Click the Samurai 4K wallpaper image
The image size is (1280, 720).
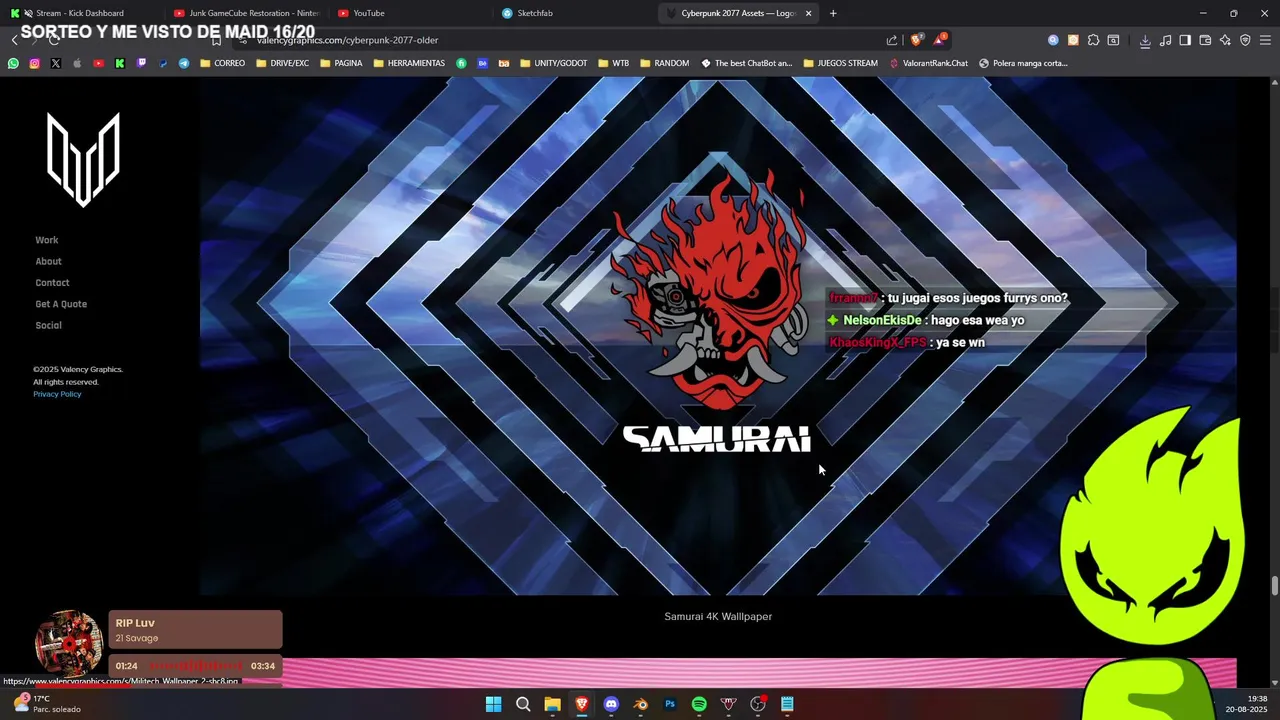click(718, 336)
